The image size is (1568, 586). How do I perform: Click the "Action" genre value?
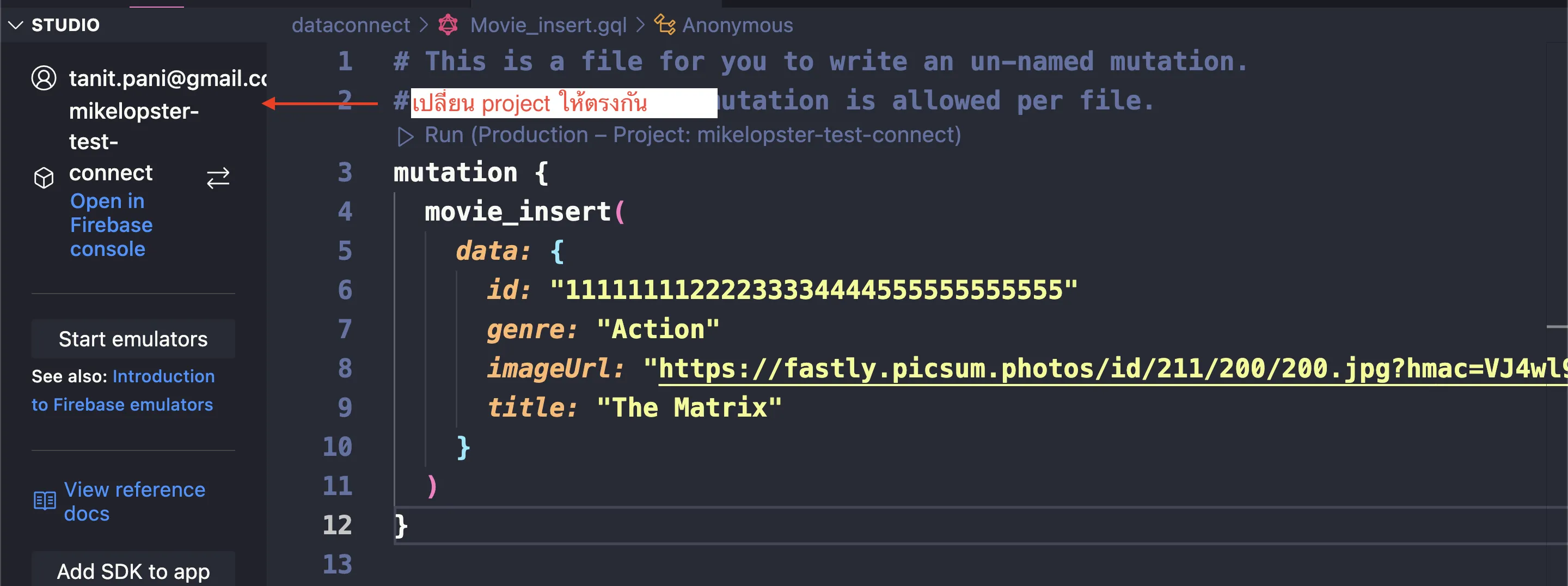658,329
